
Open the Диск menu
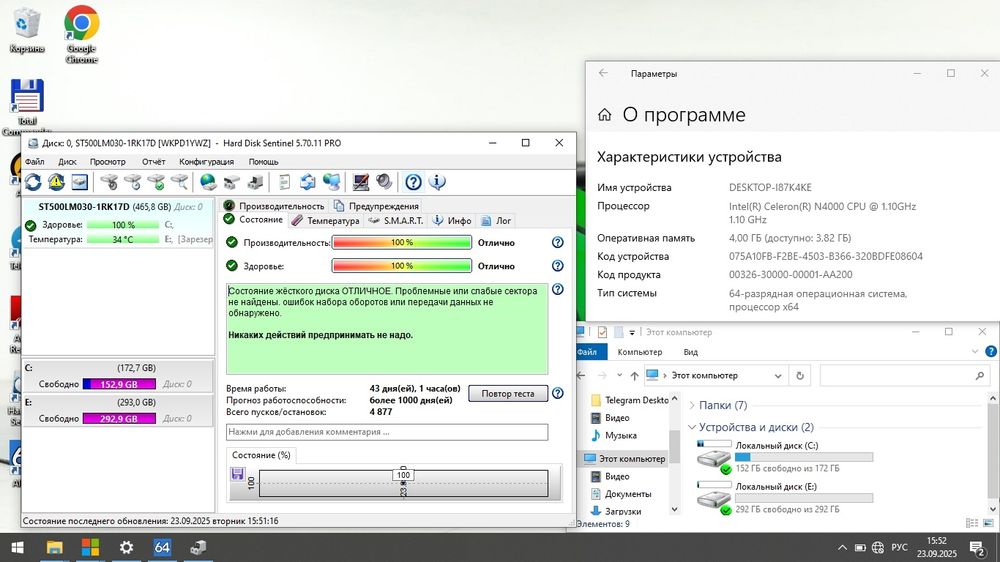point(67,161)
